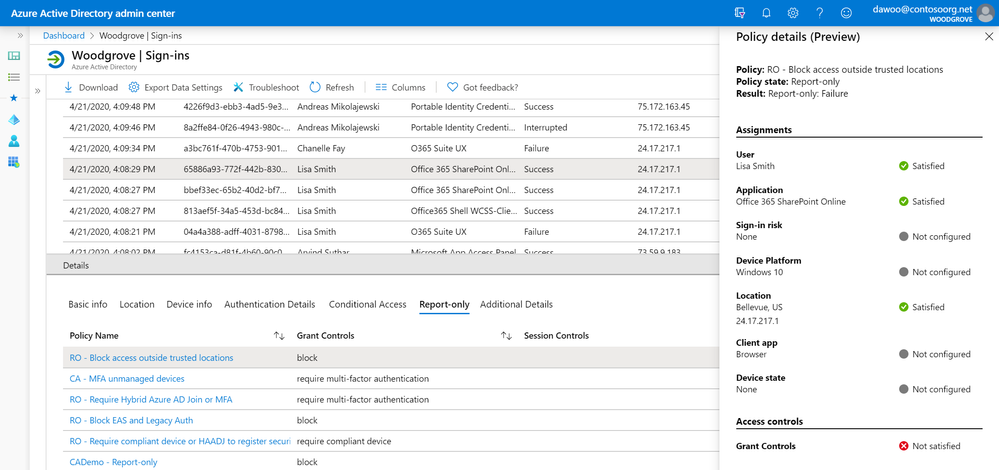This screenshot has height=470, width=999.
Task: Click the Download button
Action: point(91,87)
